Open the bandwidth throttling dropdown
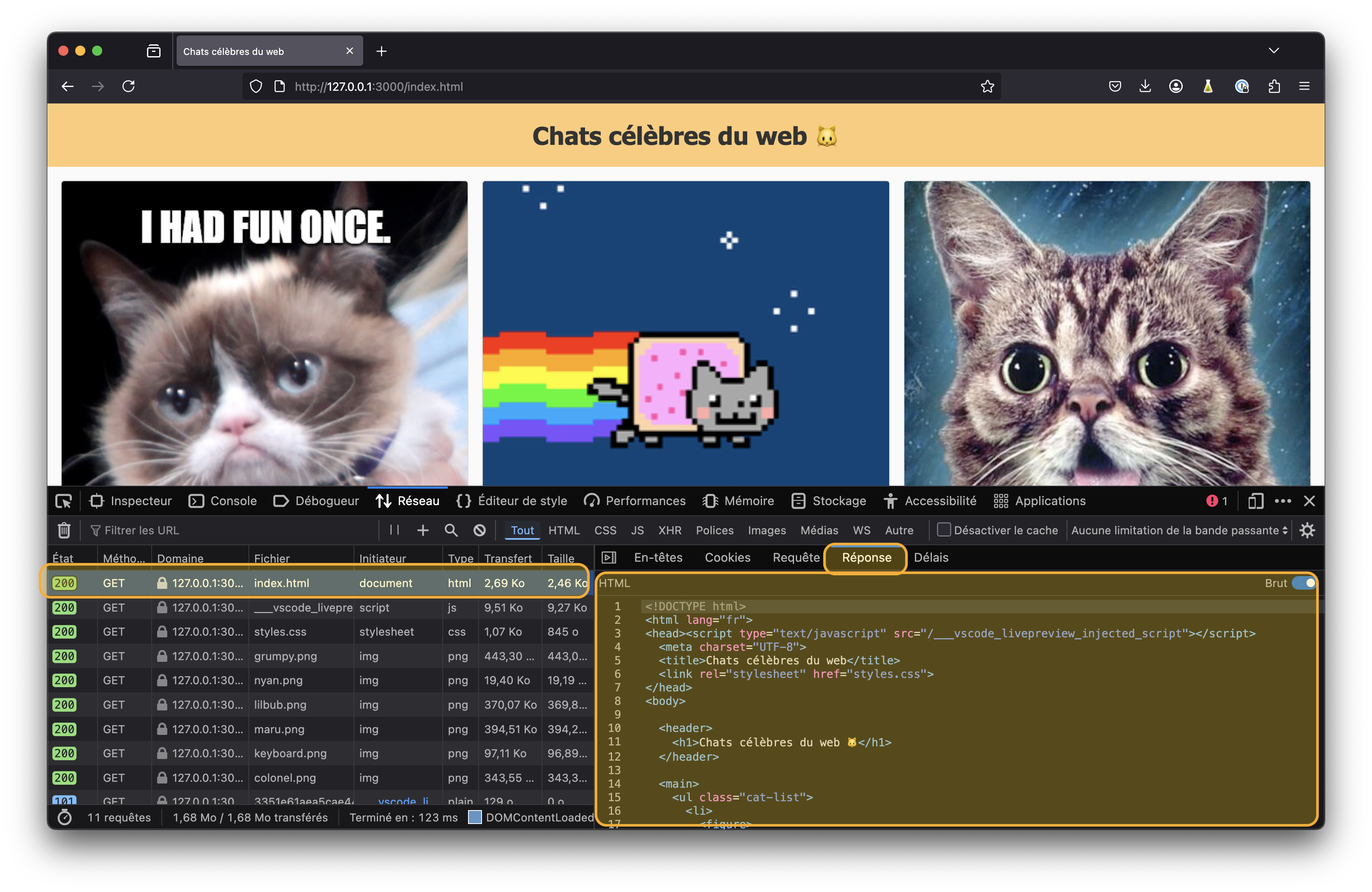The height and width of the screenshot is (892, 1372). click(1179, 530)
